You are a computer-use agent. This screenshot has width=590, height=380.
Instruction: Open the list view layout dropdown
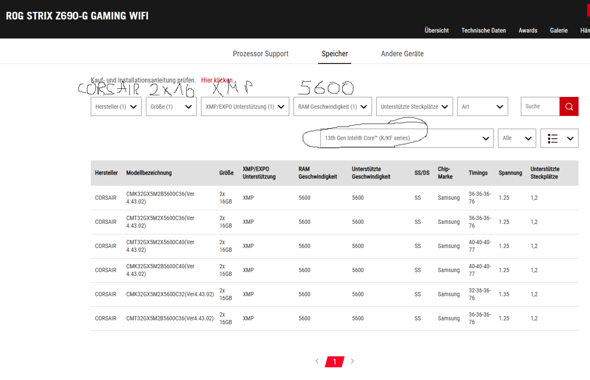(x=559, y=138)
